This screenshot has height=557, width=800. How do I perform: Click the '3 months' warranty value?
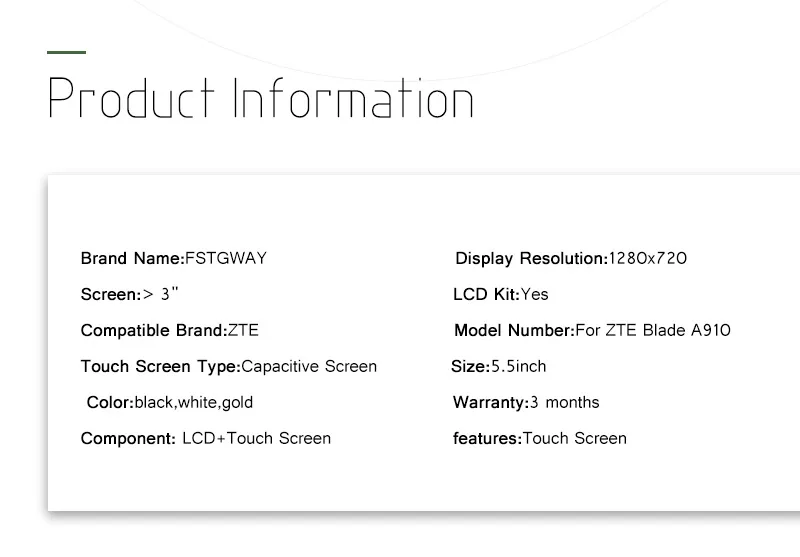coord(565,402)
